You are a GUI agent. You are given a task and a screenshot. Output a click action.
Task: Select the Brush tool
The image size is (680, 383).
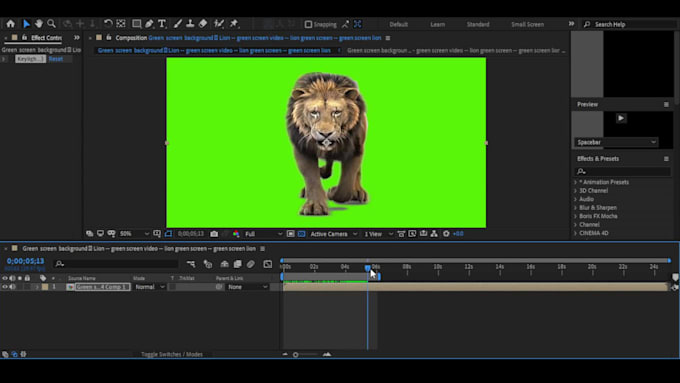point(178,24)
